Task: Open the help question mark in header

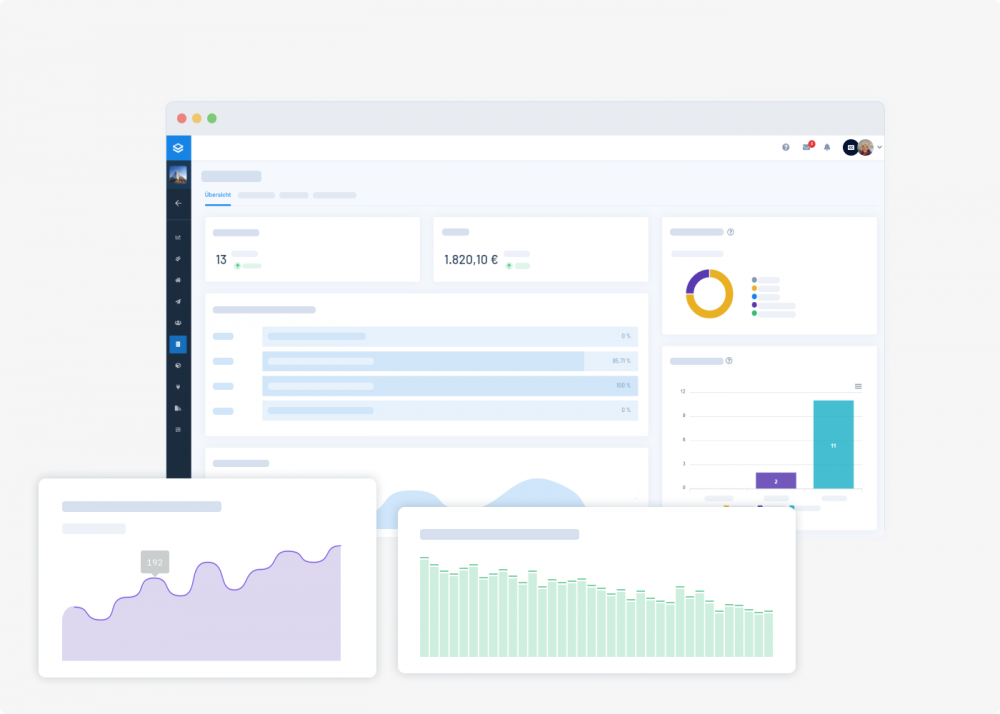Action: pos(786,147)
